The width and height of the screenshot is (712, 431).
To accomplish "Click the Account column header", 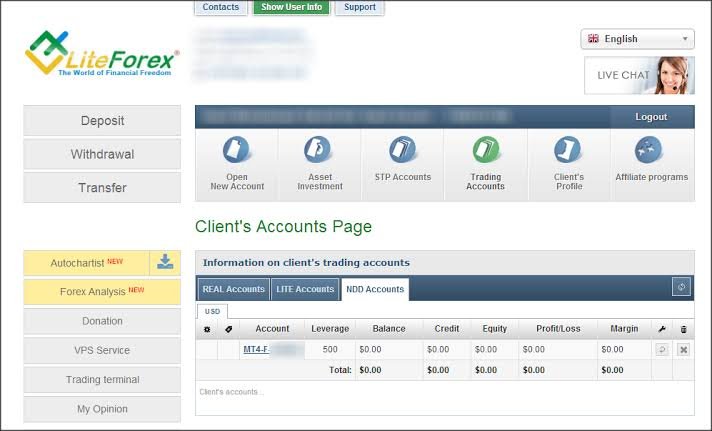I will tap(272, 329).
